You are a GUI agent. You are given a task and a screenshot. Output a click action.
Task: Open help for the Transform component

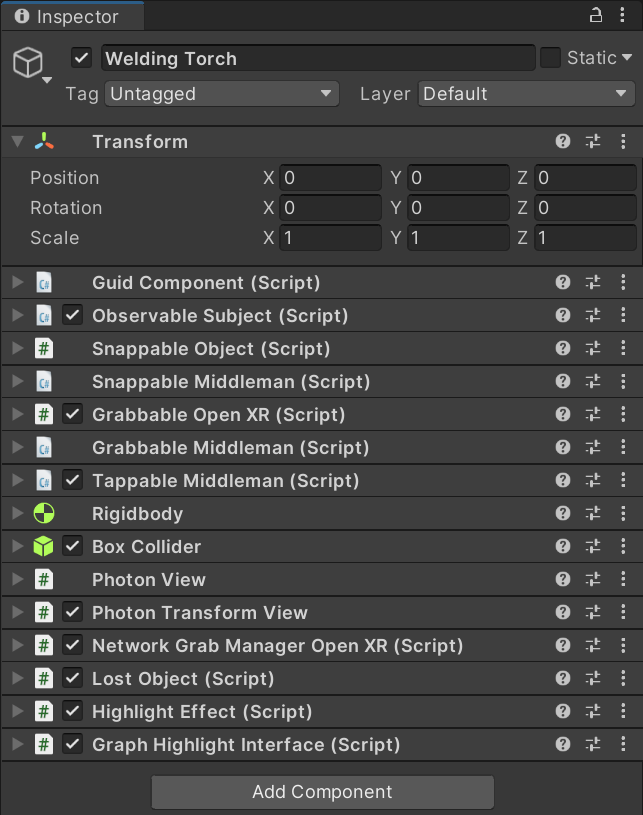click(563, 142)
